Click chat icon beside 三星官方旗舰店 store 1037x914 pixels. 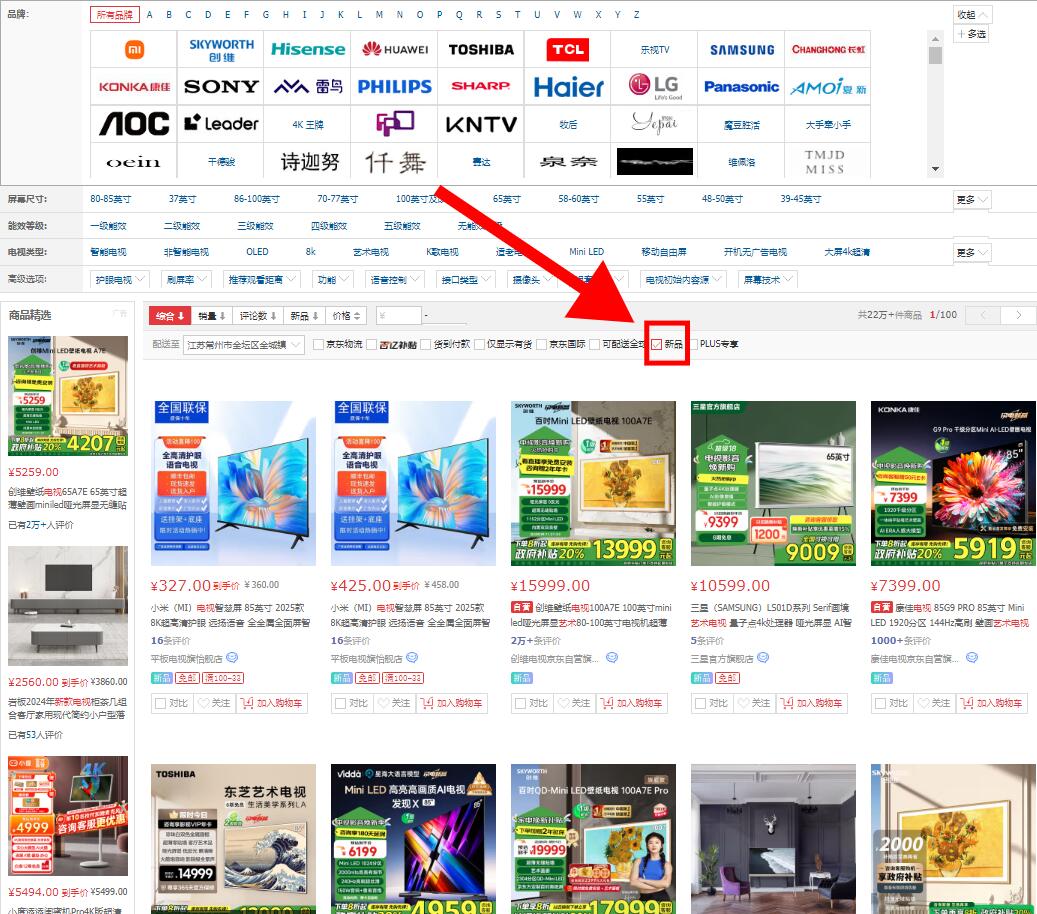click(763, 657)
